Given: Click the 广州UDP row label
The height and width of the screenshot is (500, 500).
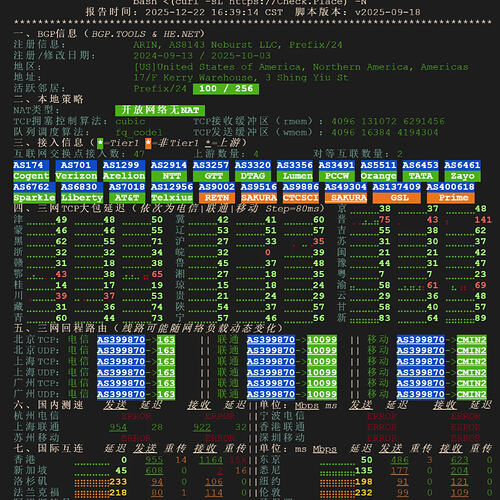Looking at the screenshot, I should (36, 394).
